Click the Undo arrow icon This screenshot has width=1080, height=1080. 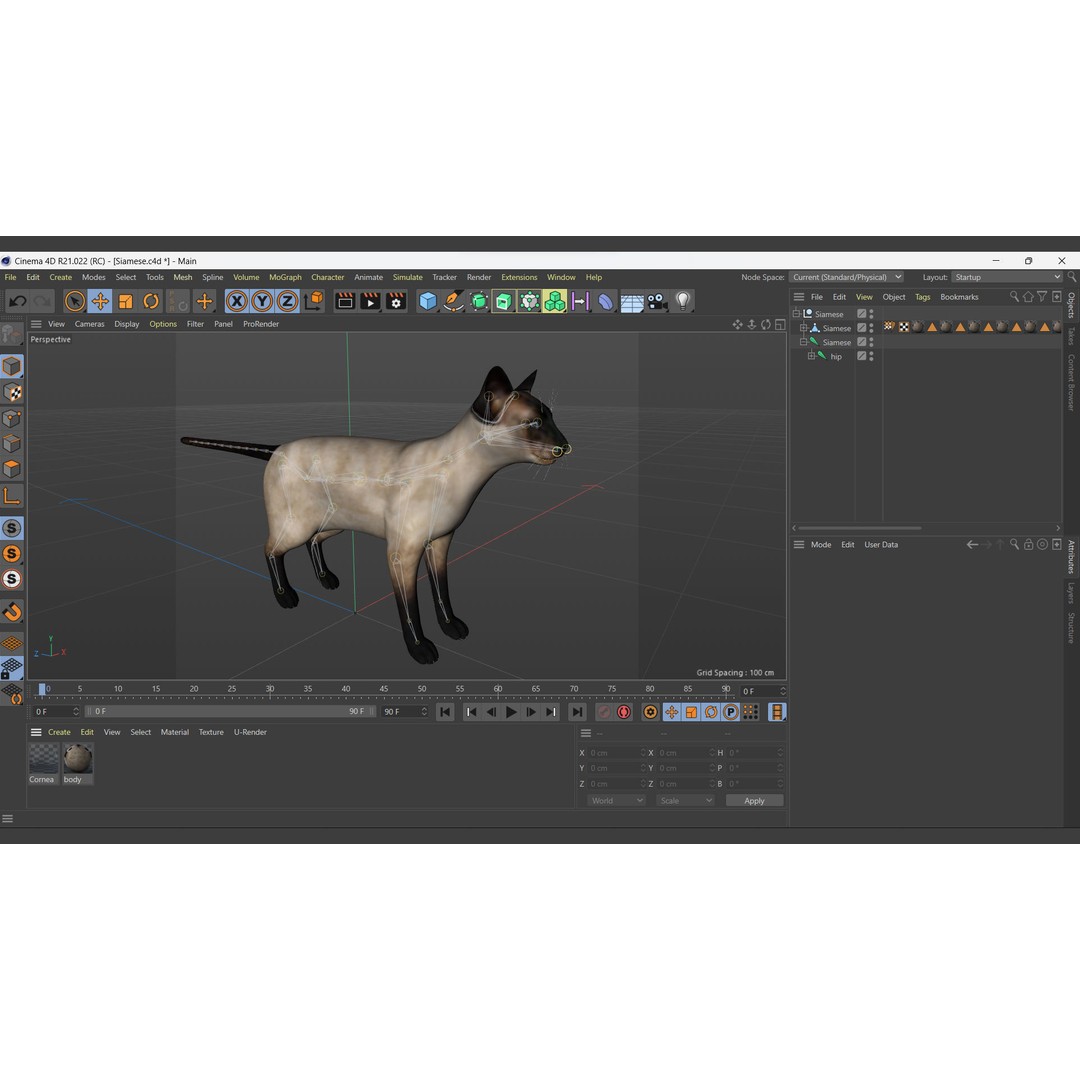click(x=18, y=301)
